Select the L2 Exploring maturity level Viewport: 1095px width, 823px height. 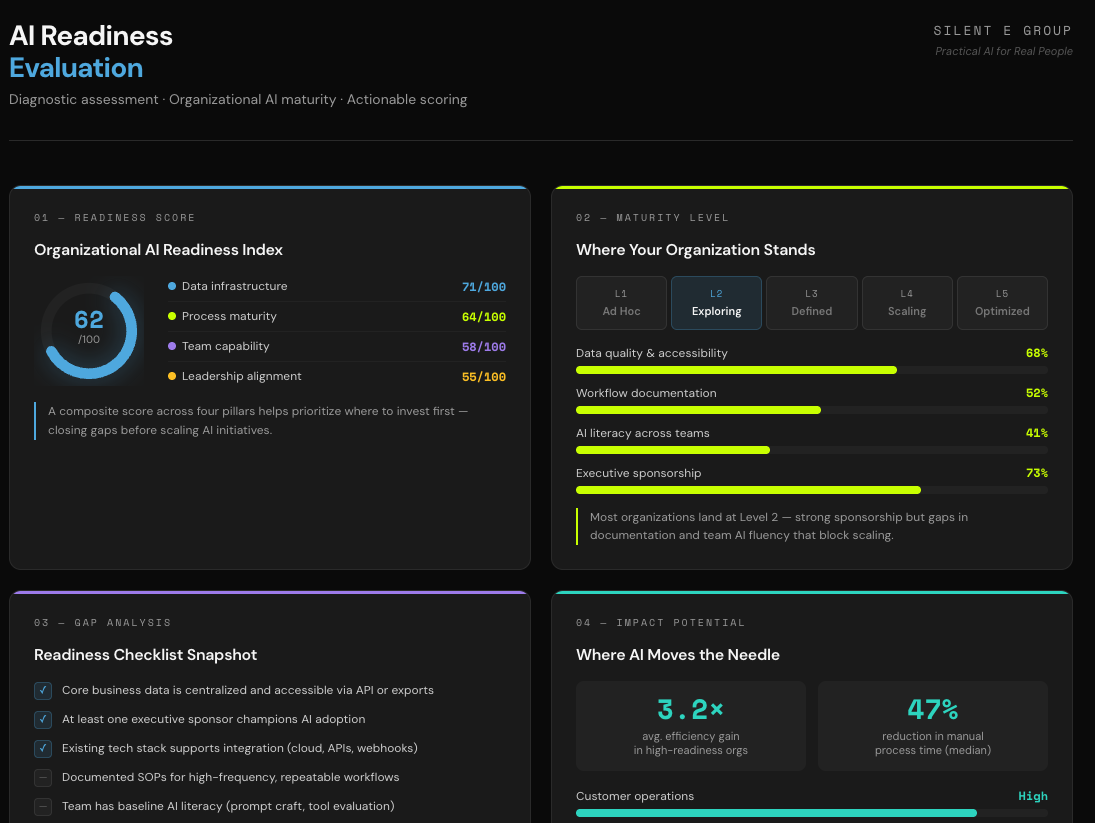coord(716,302)
